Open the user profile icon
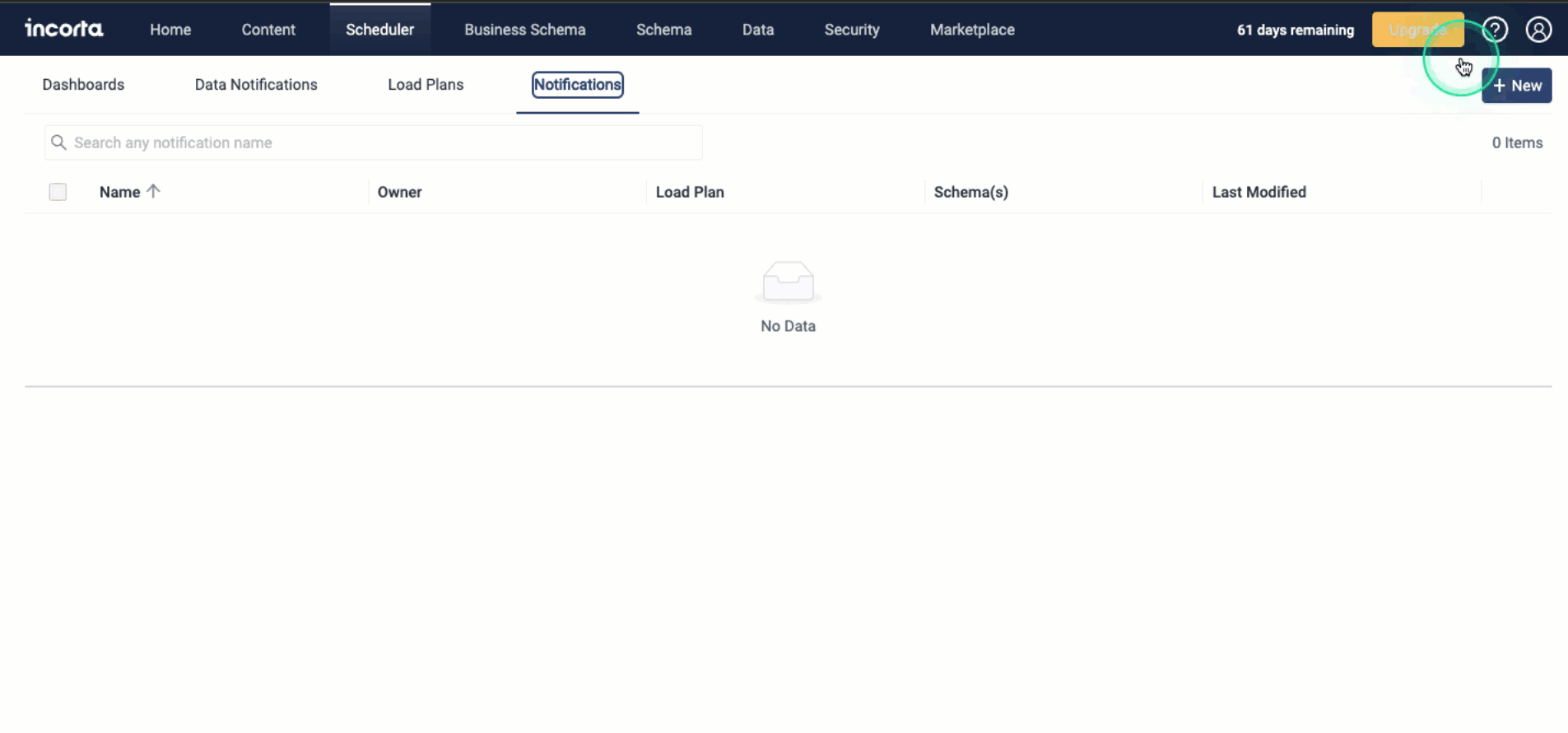The width and height of the screenshot is (1568, 733). (1538, 30)
